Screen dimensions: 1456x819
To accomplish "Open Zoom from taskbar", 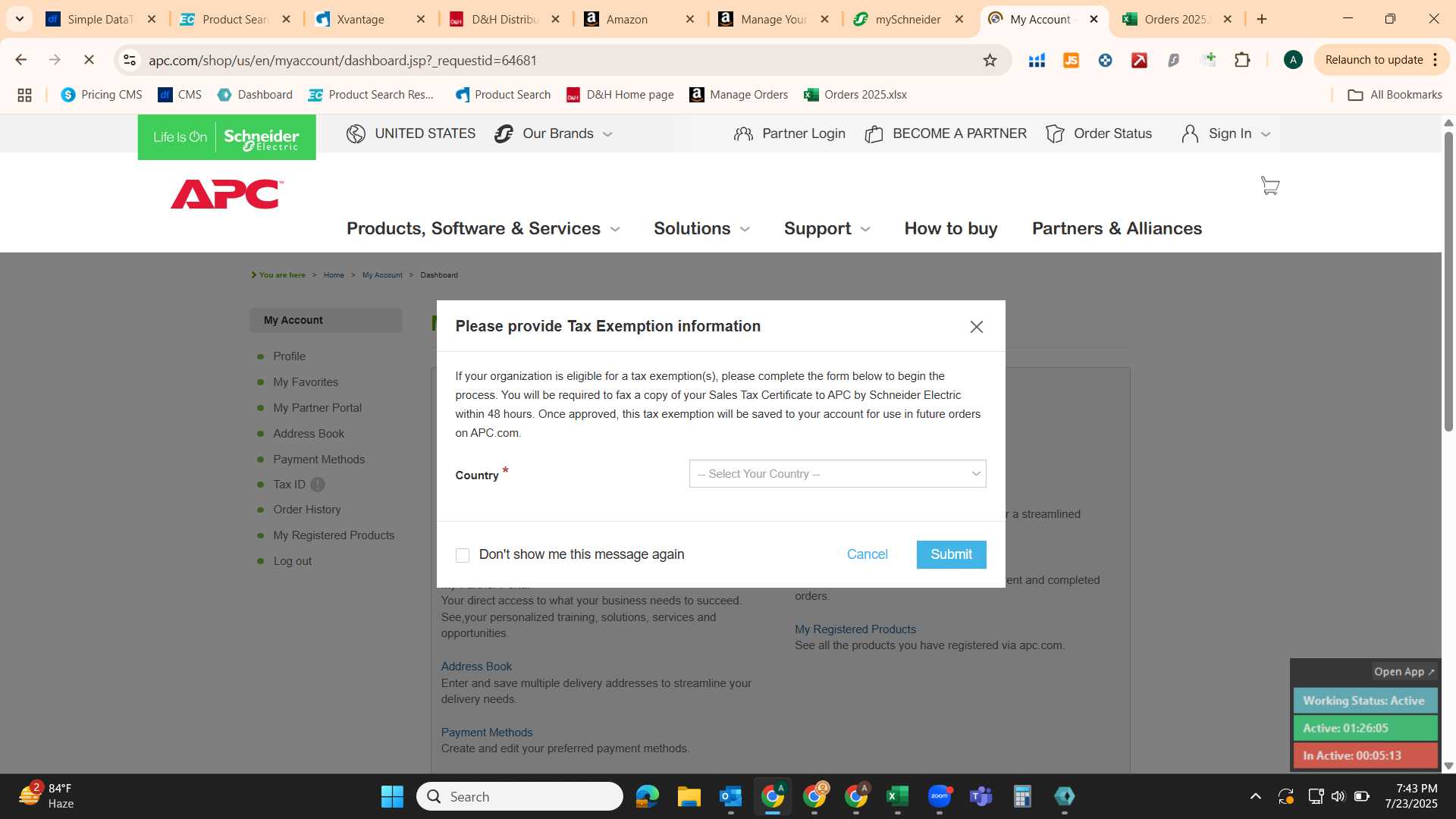I will (940, 796).
